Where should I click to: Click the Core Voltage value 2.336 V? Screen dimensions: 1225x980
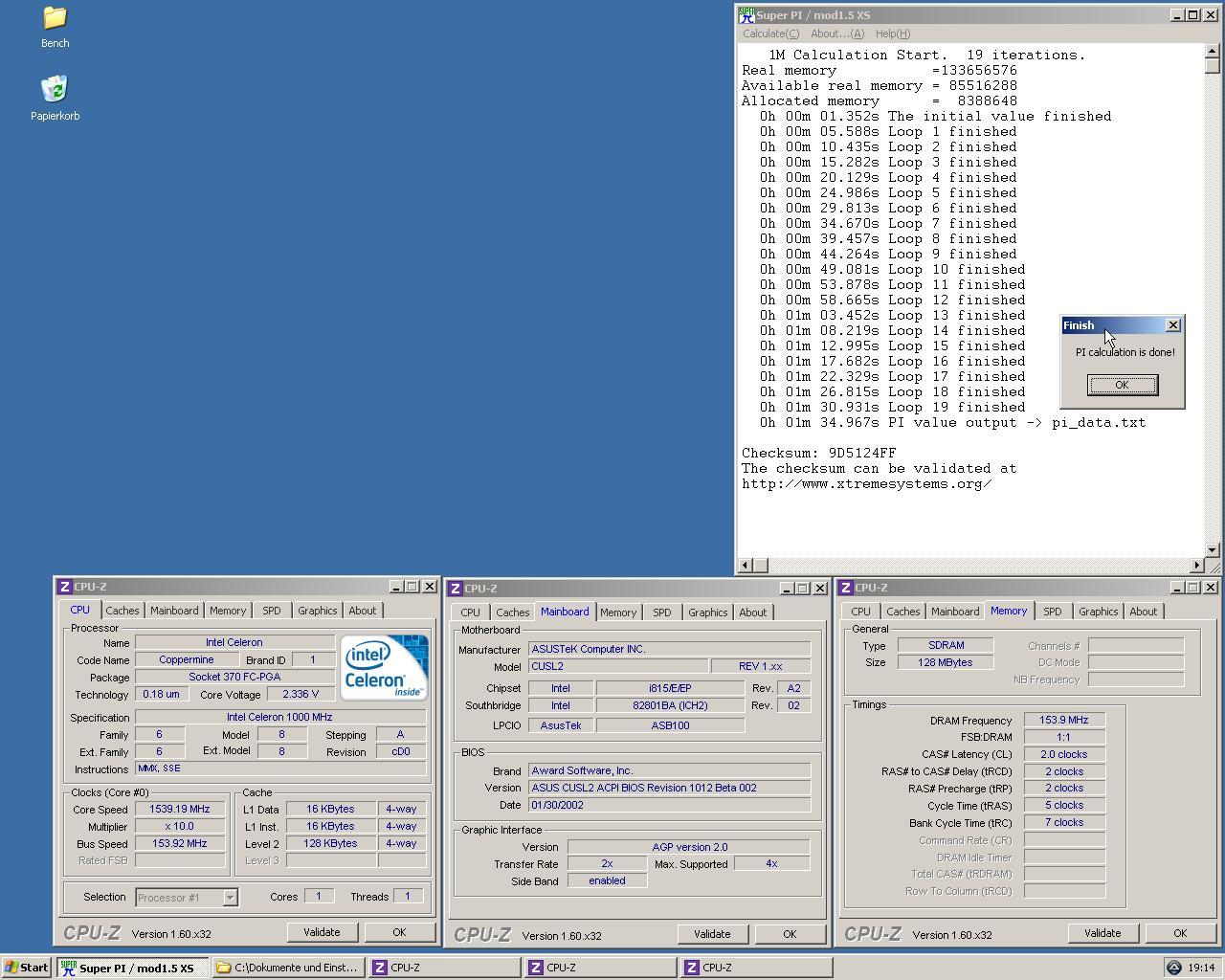point(301,695)
